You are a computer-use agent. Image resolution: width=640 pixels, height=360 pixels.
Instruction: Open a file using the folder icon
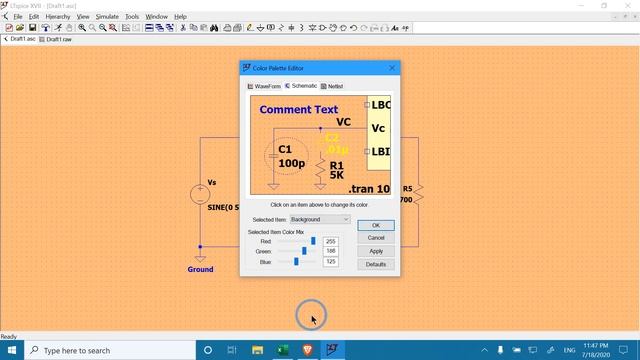[x=20, y=28]
